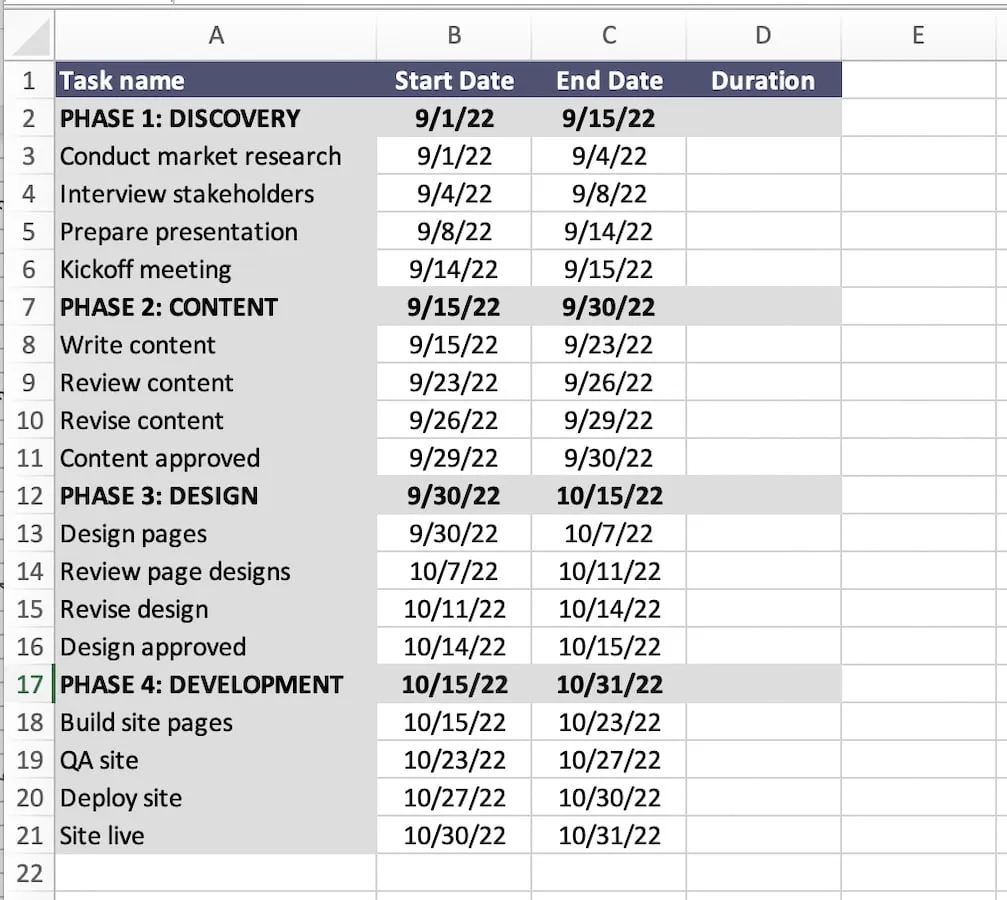Select column A header
This screenshot has width=1007, height=900.
click(216, 35)
